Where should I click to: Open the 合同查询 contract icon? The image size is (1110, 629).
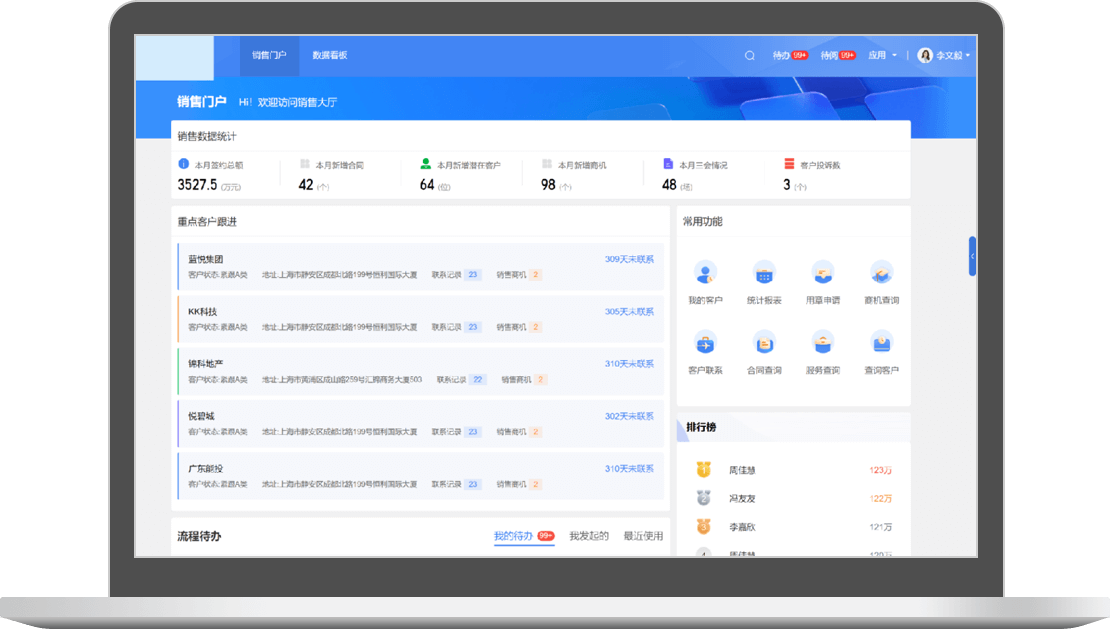pos(764,343)
